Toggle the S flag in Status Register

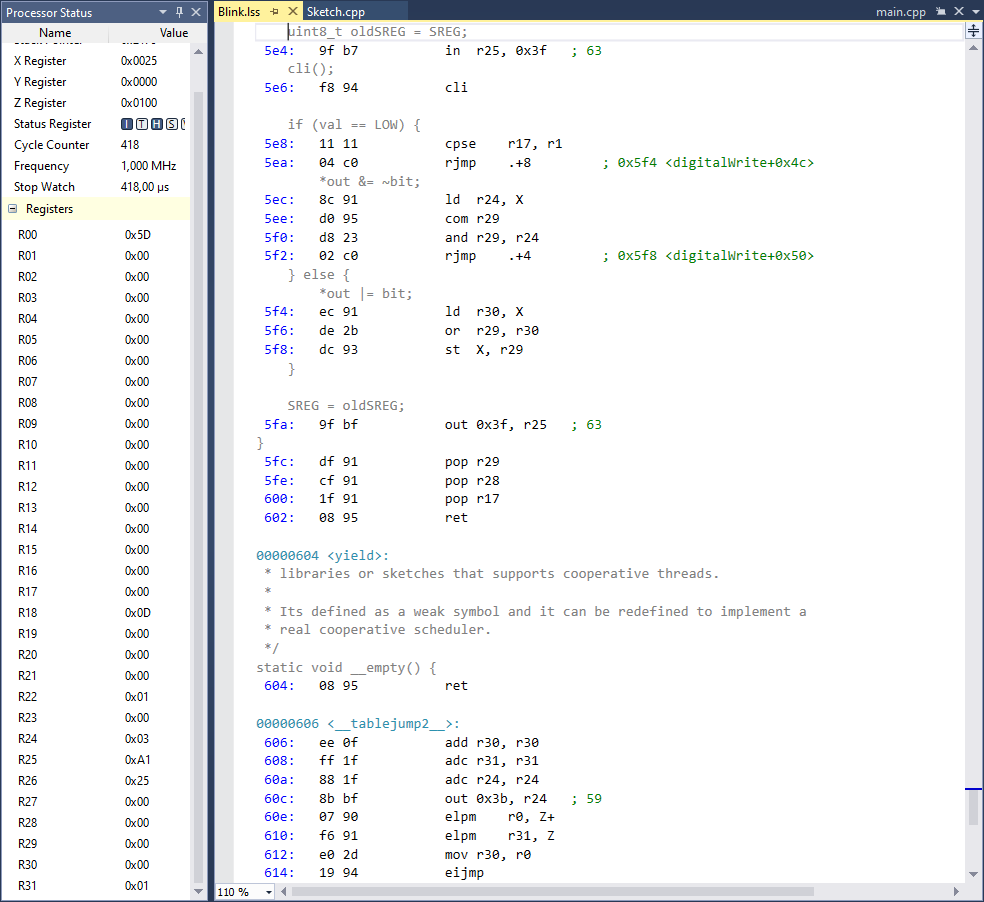(171, 124)
